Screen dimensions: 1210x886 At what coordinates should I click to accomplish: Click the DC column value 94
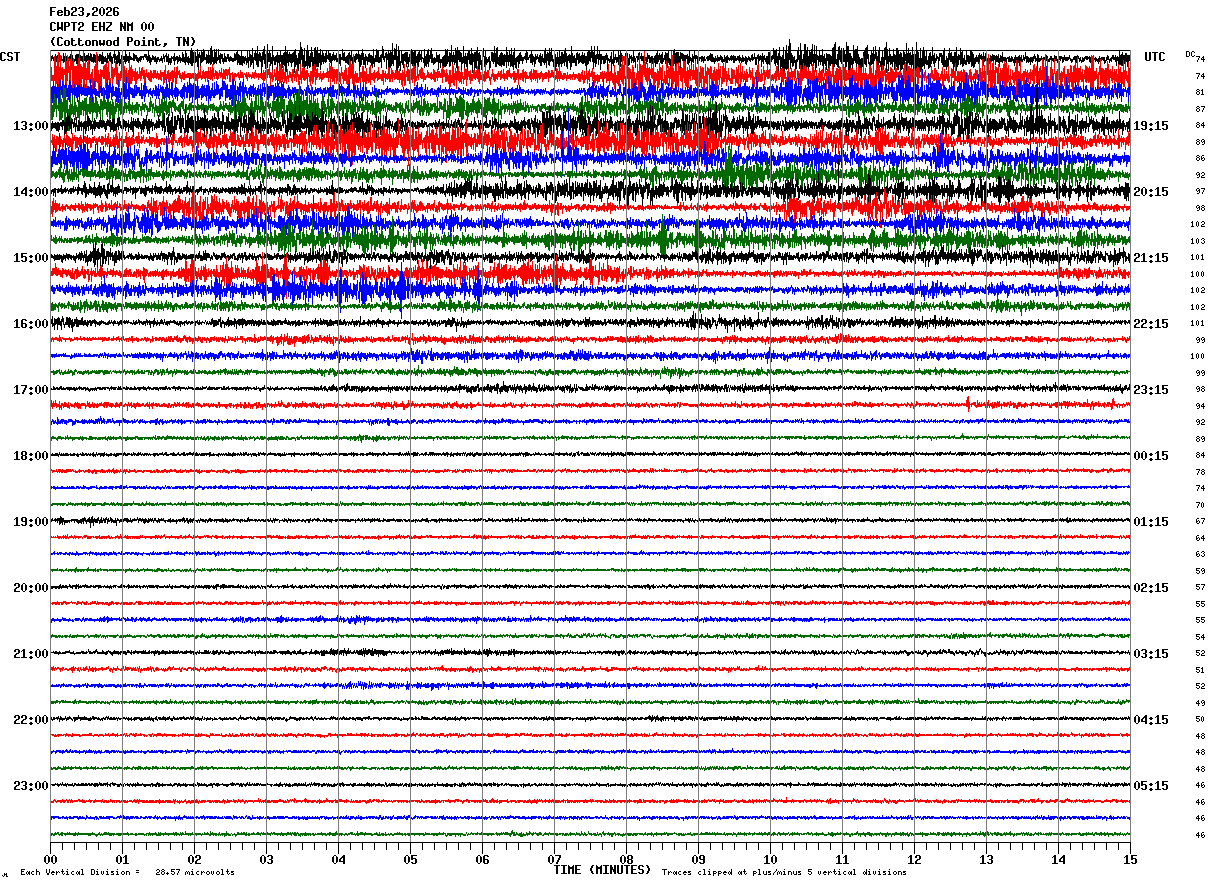(1200, 406)
